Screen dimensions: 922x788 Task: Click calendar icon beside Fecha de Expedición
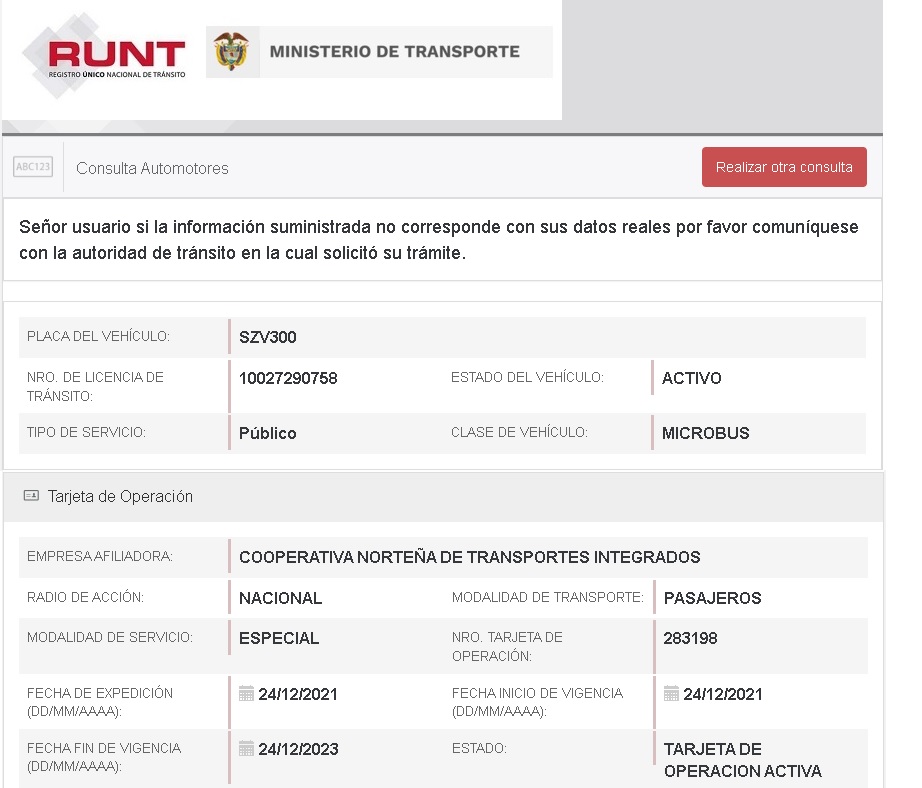246,693
